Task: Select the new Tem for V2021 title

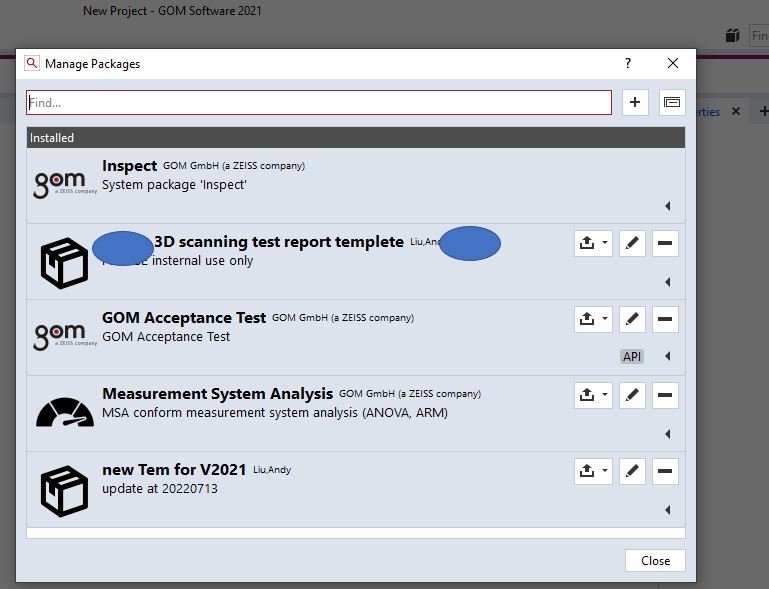Action: click(x=174, y=470)
